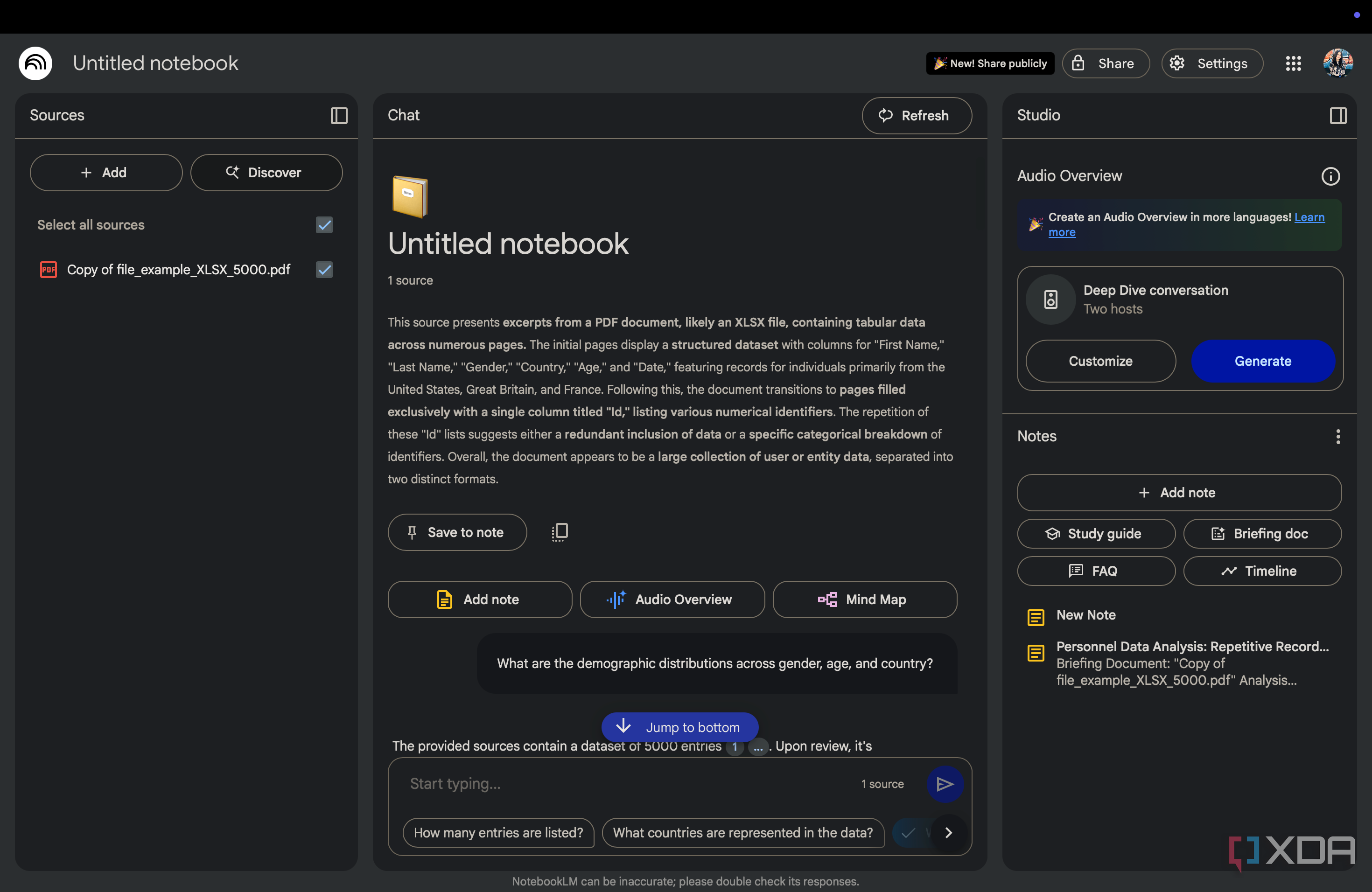The height and width of the screenshot is (892, 1372).
Task: Open the Notes three-dot menu
Action: [x=1338, y=436]
